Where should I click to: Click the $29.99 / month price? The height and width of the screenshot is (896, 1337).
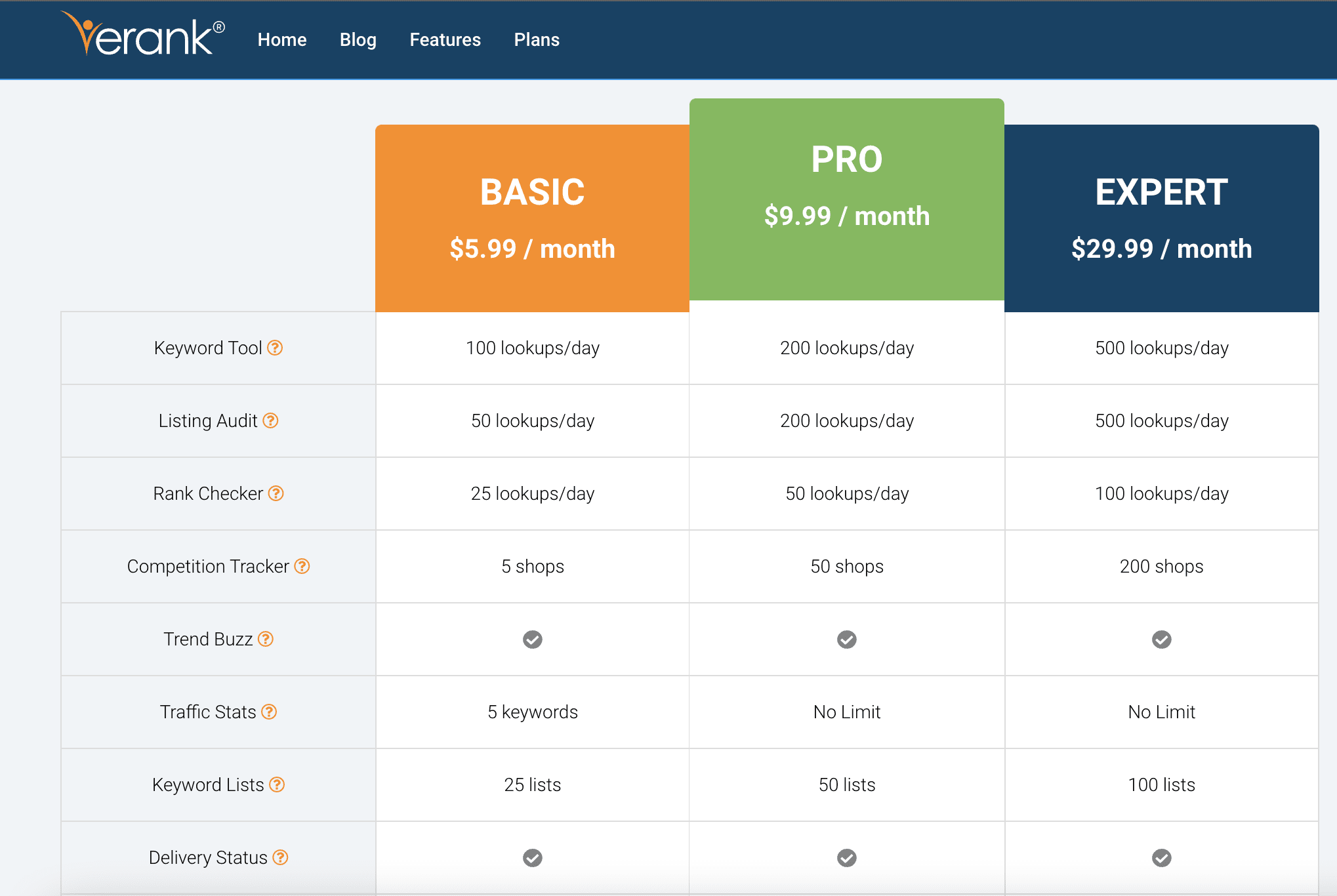coord(1162,249)
